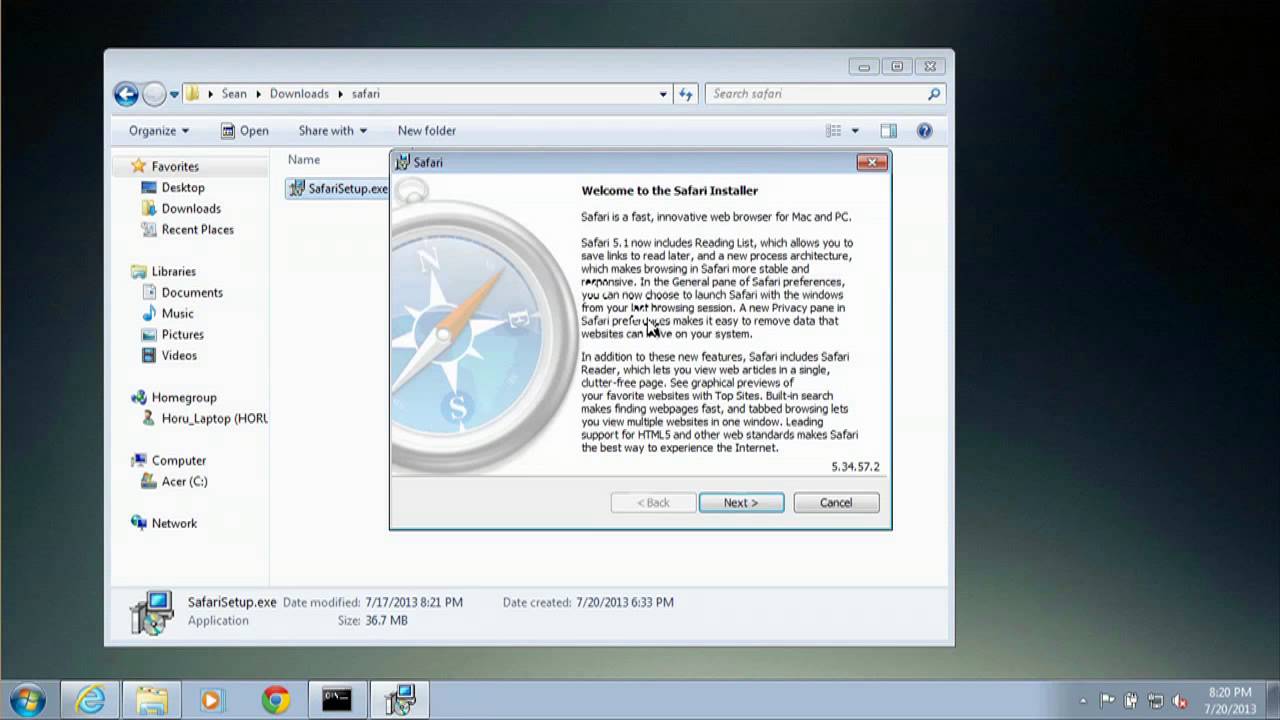Click the Action Center flag tray icon
Screen dimensions: 1280x720
pos(1108,701)
